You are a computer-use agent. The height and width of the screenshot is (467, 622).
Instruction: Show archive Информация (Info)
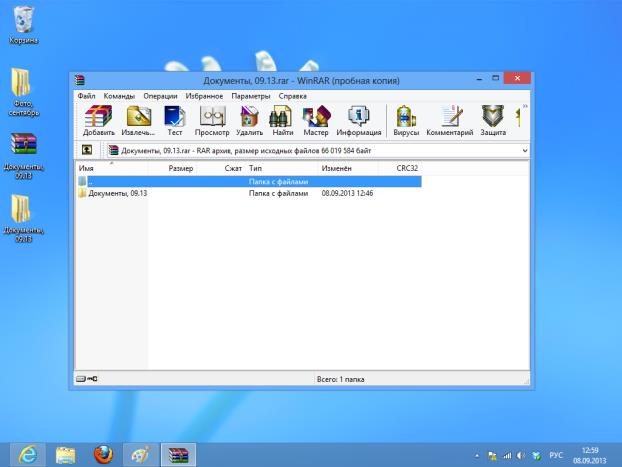click(359, 121)
